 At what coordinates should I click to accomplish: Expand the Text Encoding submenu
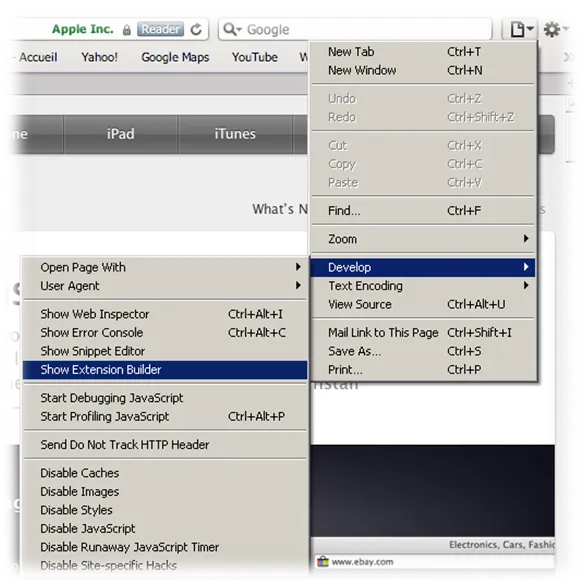tap(422, 286)
